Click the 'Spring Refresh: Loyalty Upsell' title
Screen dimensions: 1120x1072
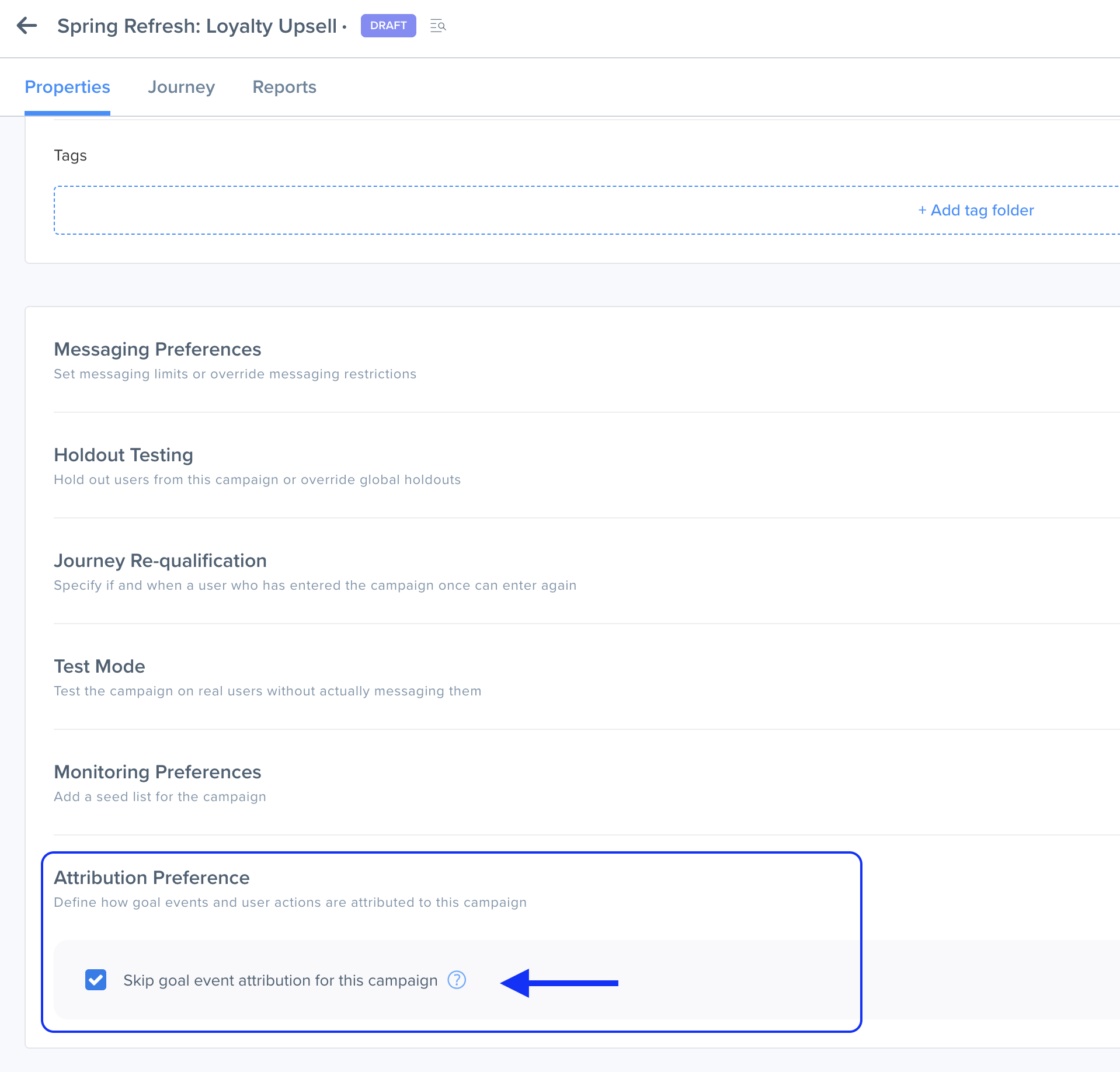click(x=197, y=26)
